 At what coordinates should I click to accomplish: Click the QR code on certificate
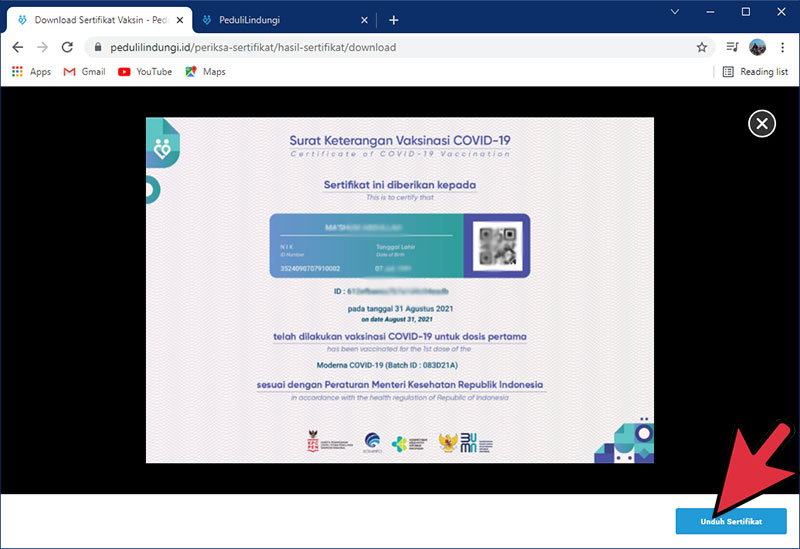[x=497, y=246]
